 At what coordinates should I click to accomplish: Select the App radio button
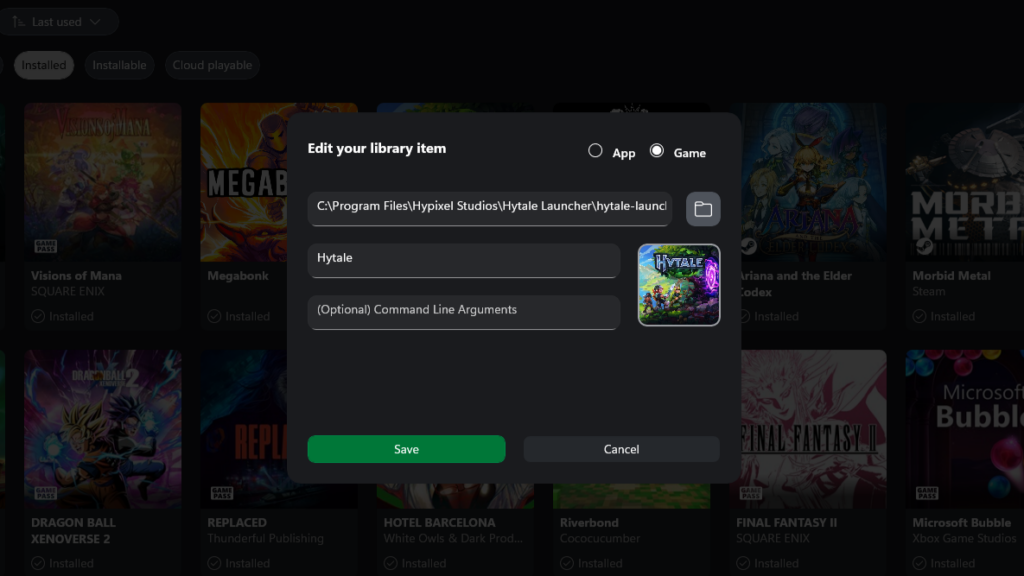click(x=595, y=151)
